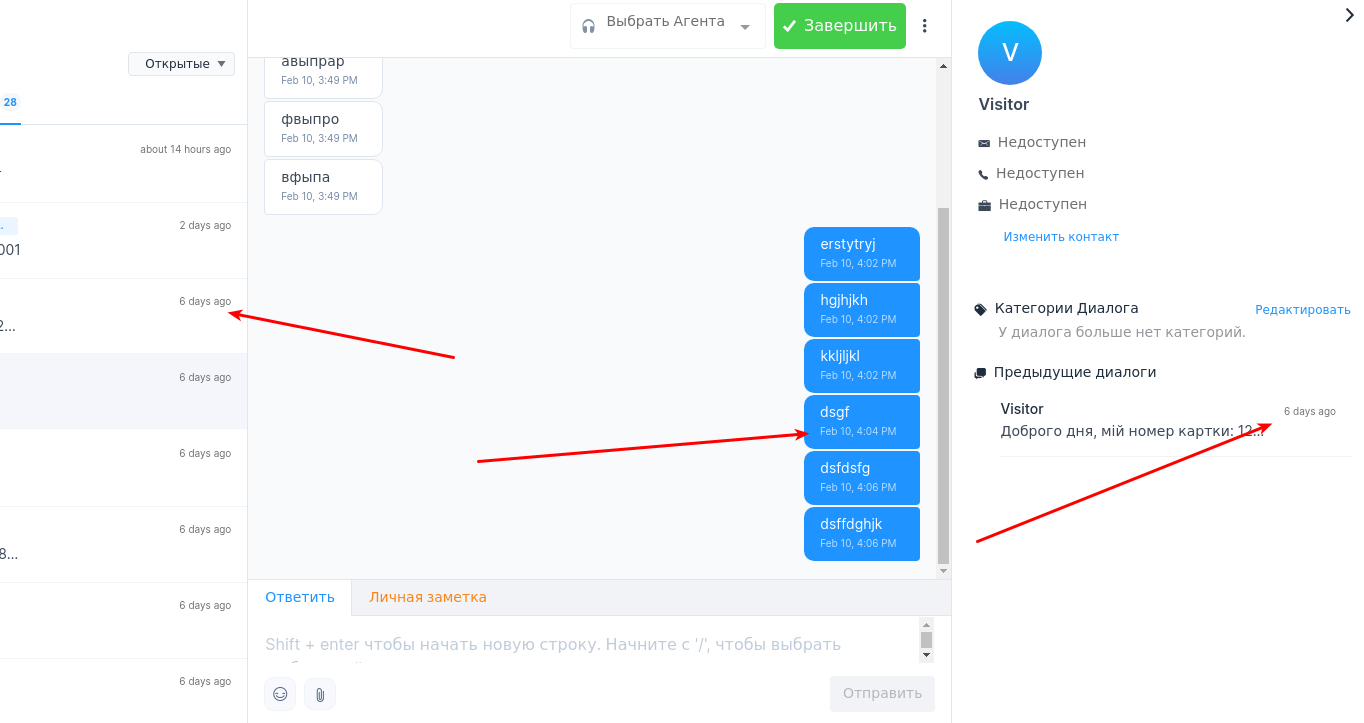
Task: Click the green Завершить button
Action: coord(839,25)
